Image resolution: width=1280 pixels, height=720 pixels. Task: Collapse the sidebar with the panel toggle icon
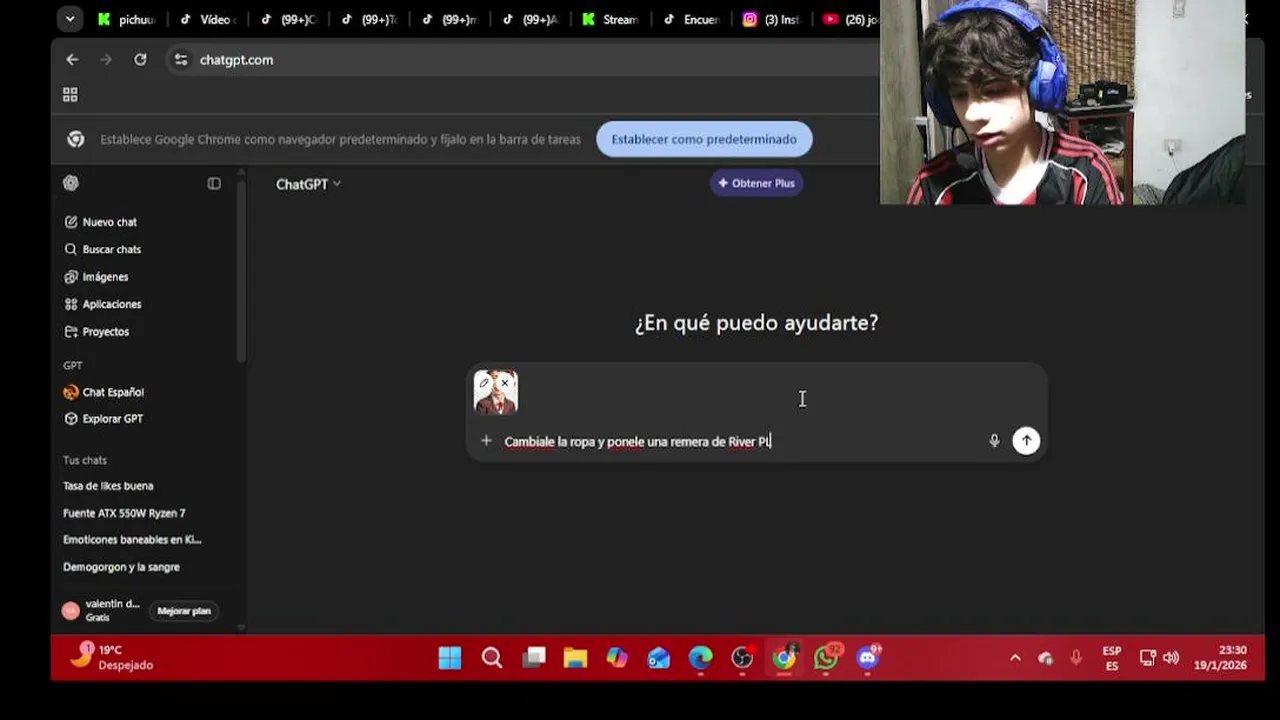[214, 183]
